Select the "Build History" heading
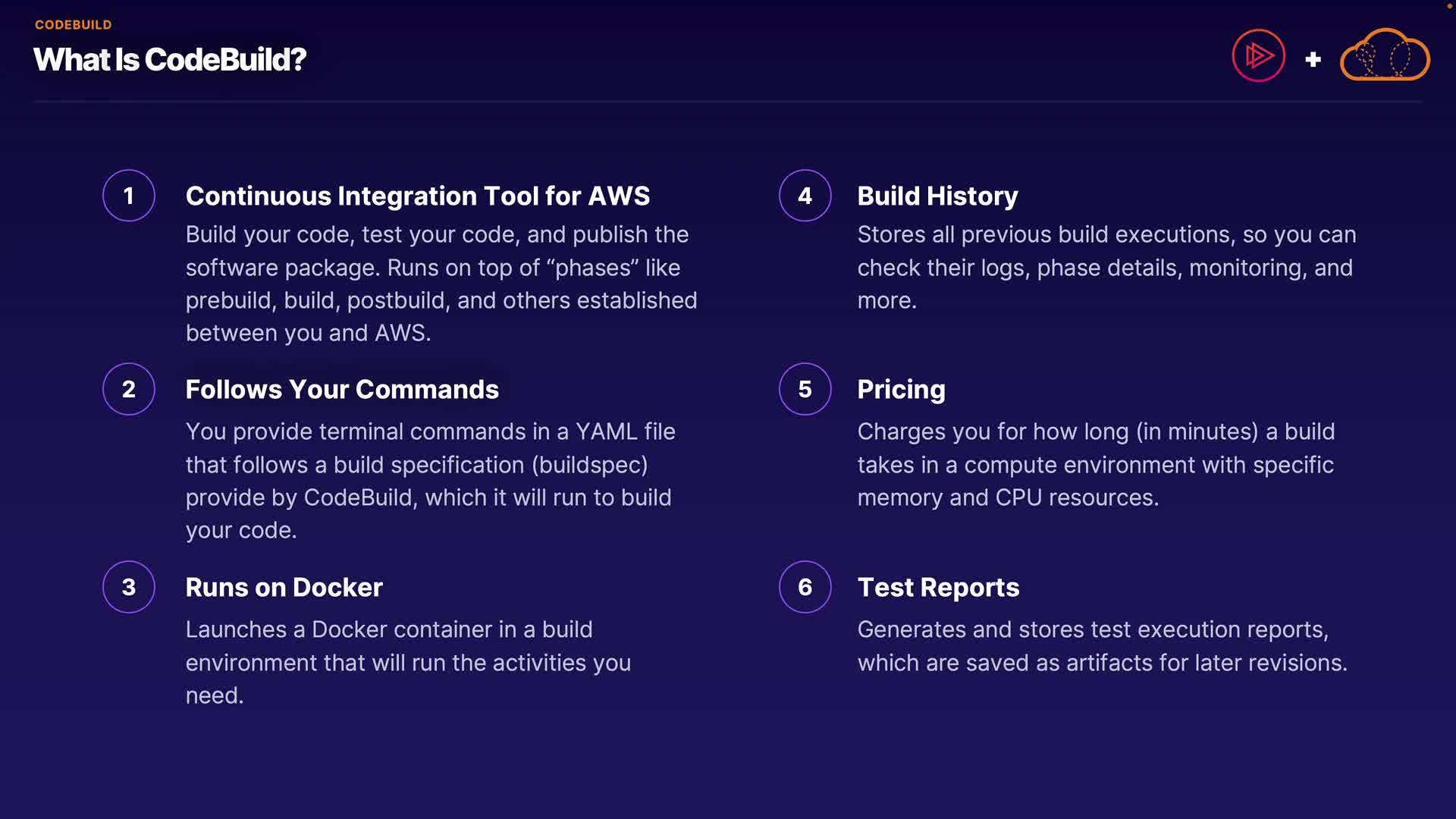 point(937,196)
